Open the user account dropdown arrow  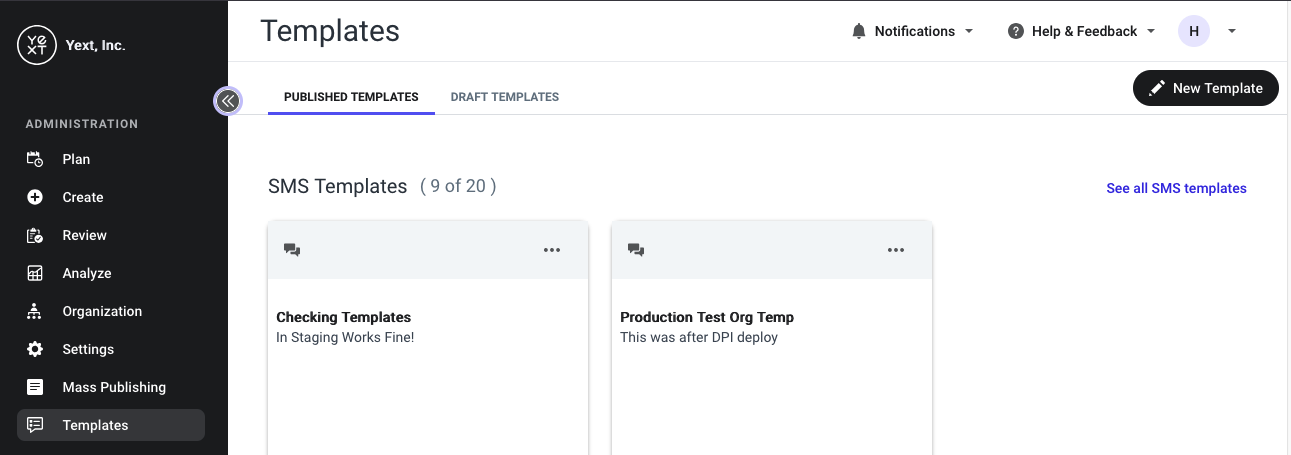point(1232,31)
